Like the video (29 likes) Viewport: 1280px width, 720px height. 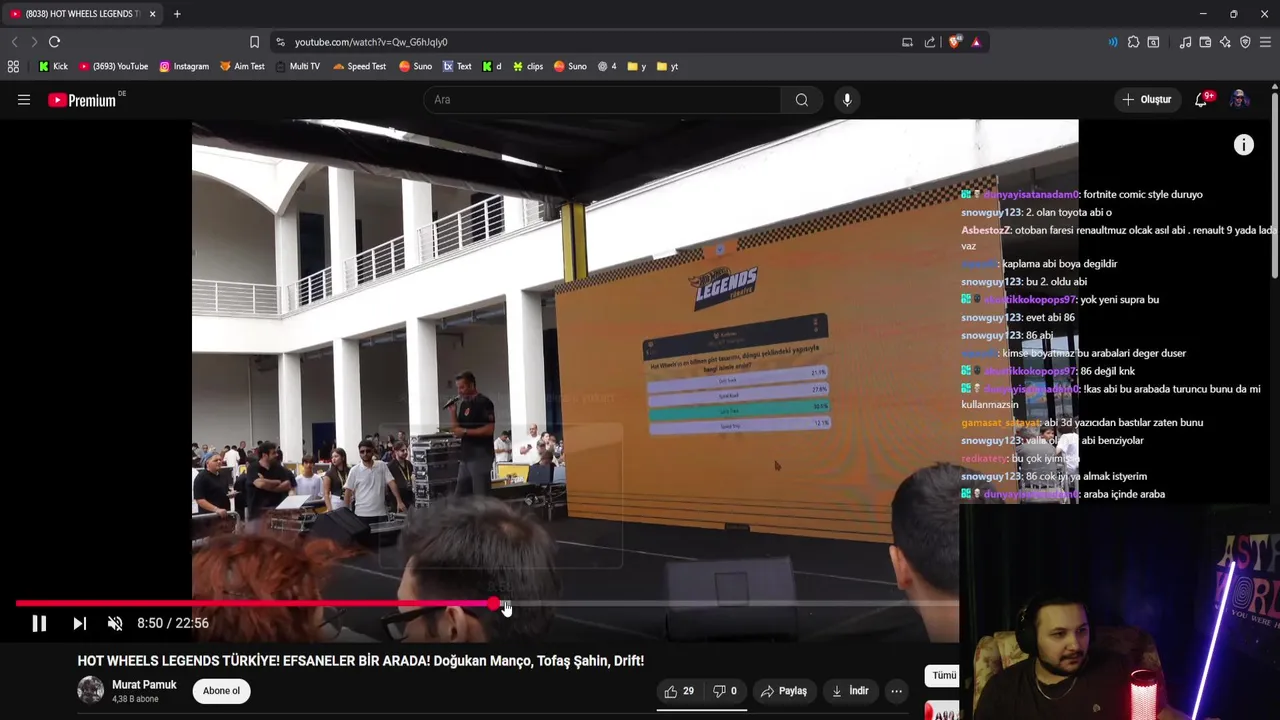(679, 691)
